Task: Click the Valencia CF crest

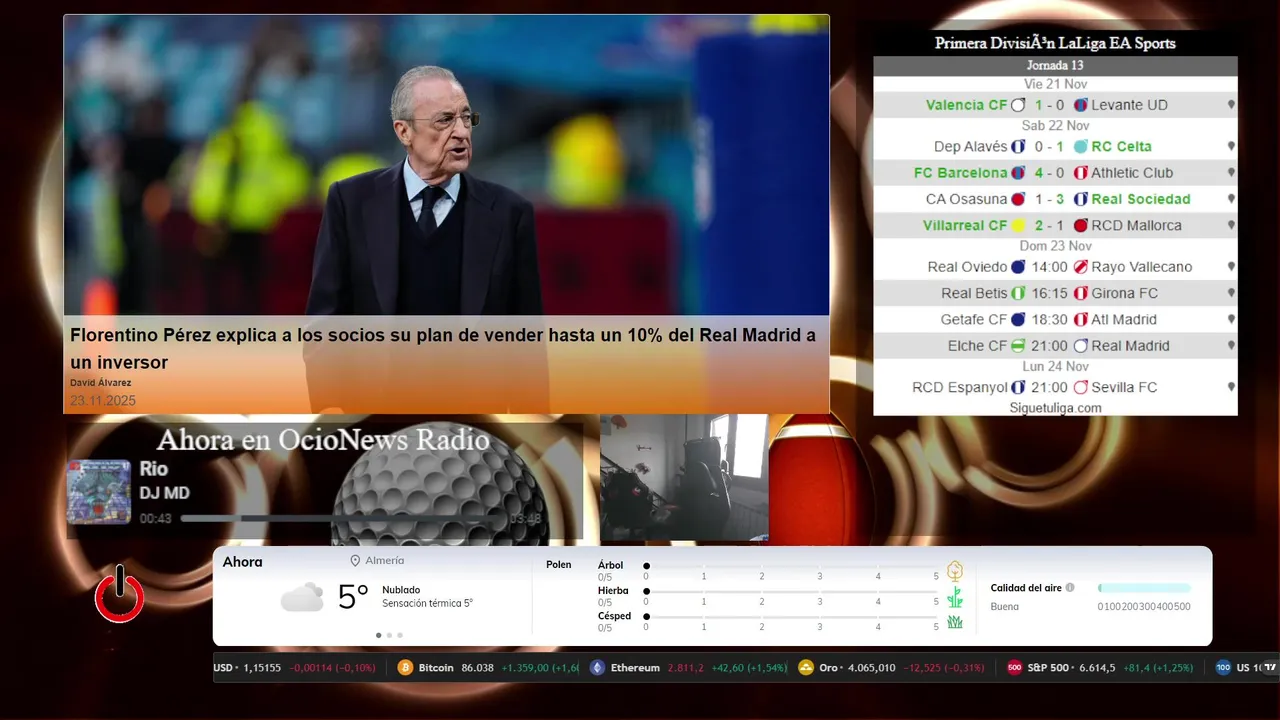Action: pyautogui.click(x=1018, y=105)
